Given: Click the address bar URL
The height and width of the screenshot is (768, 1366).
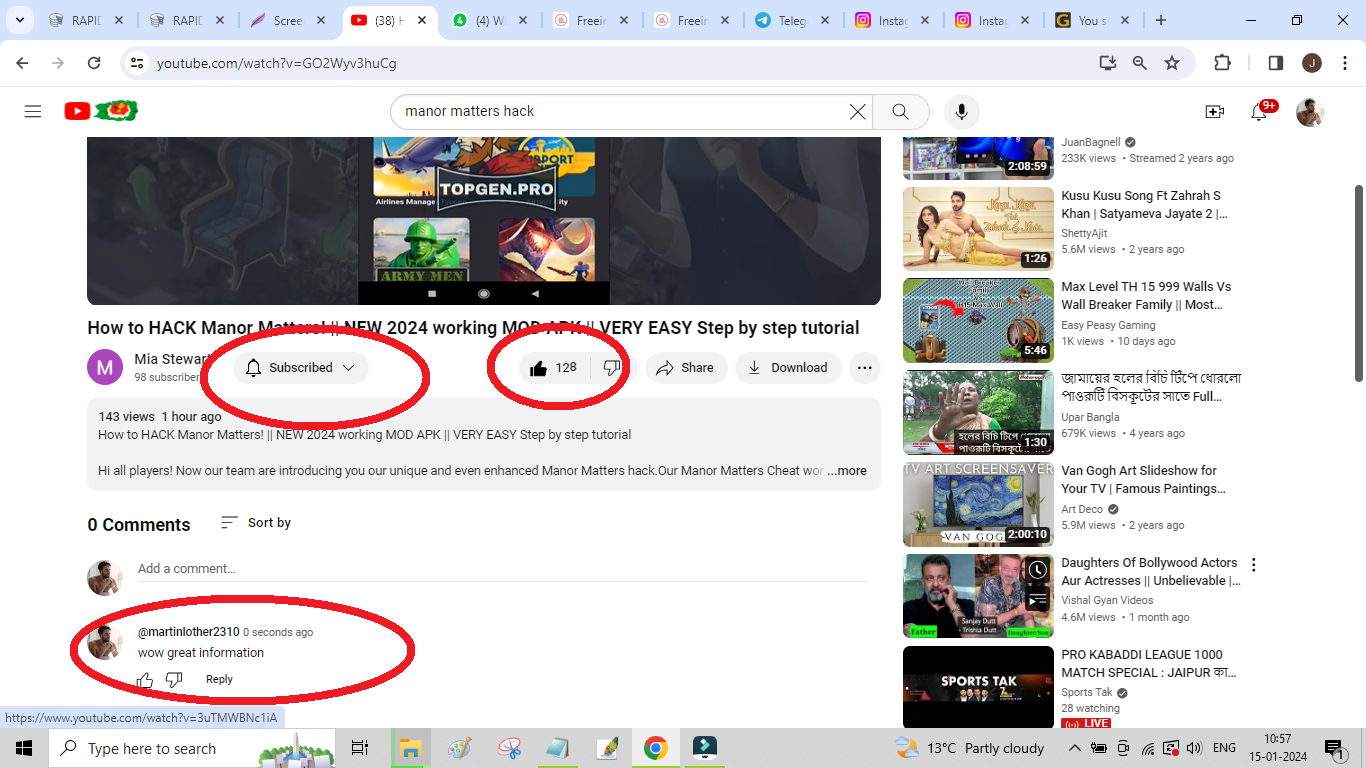Looking at the screenshot, I should pyautogui.click(x=277, y=63).
